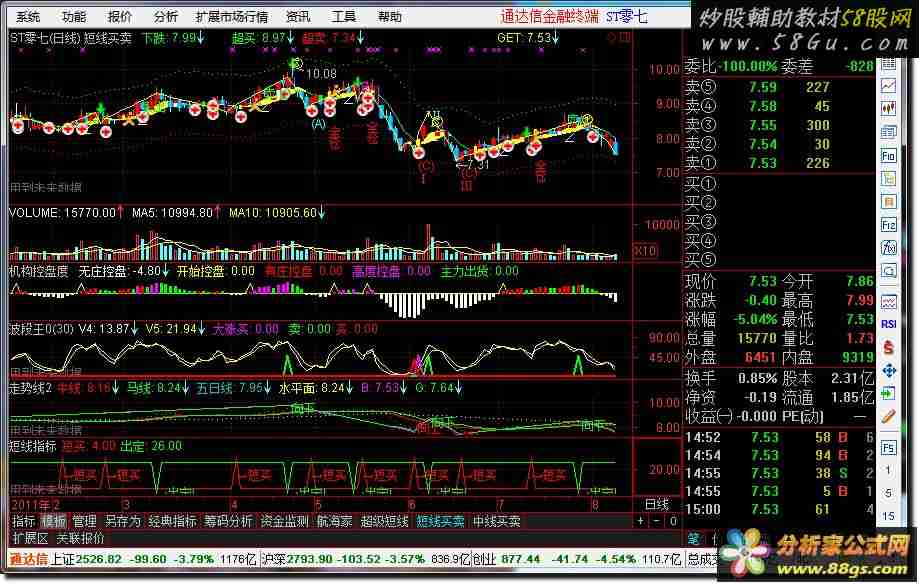919x584 pixels.
Task: Open the 资讯 menu
Action: [298, 16]
